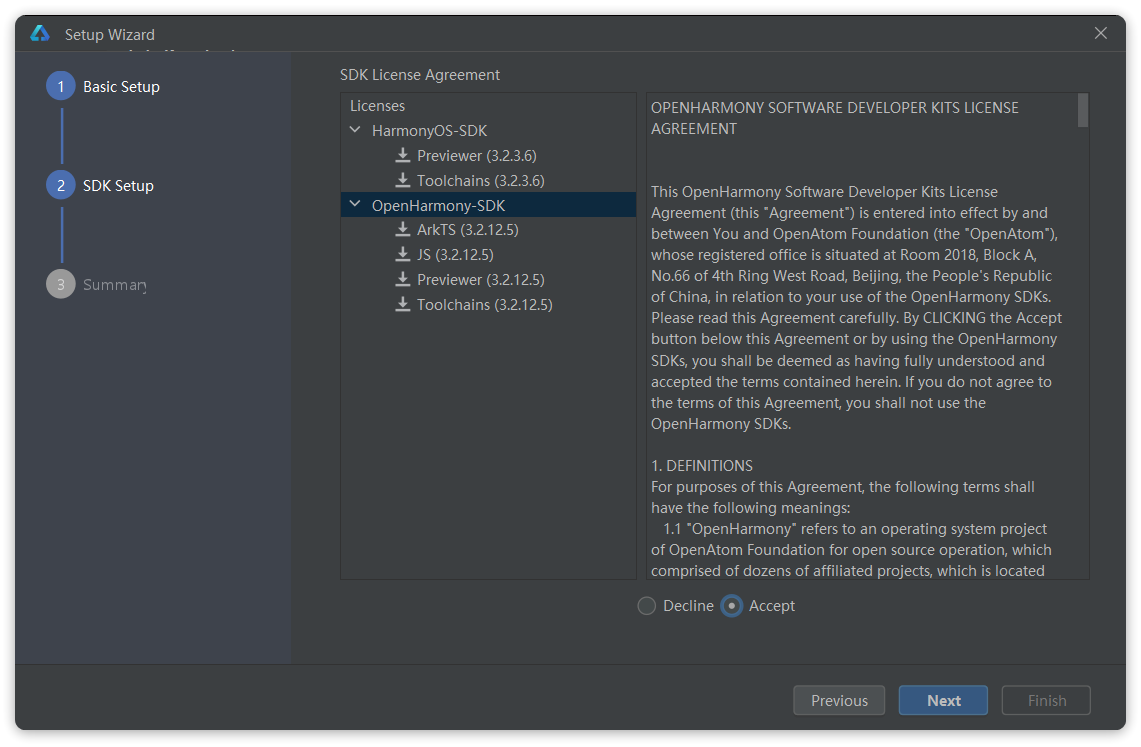Close the Setup Wizard dialog

[1101, 33]
